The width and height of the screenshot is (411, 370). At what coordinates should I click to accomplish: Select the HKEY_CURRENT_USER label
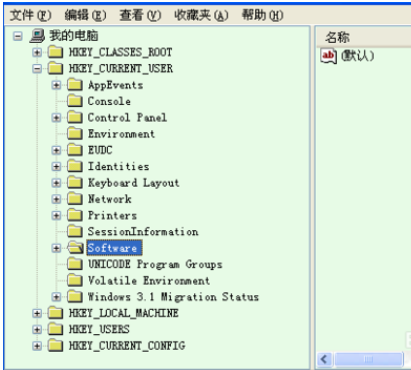pos(121,69)
